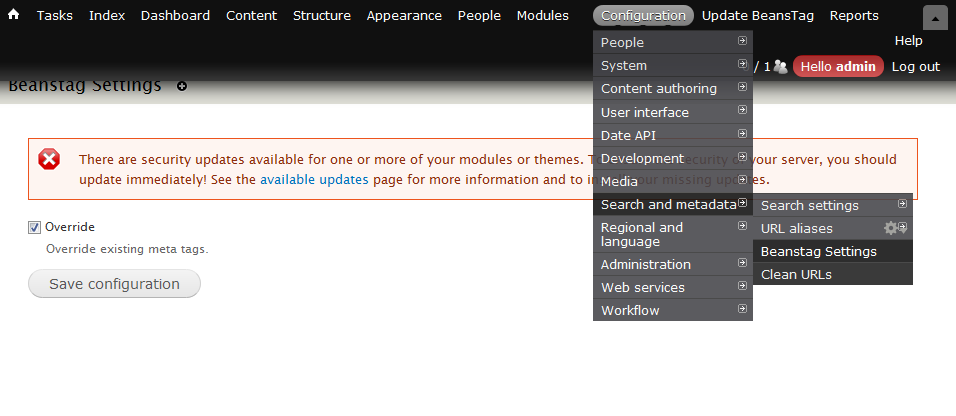This screenshot has width=956, height=416.
Task: Select Beanstag Settings menu entry
Action: (818, 251)
